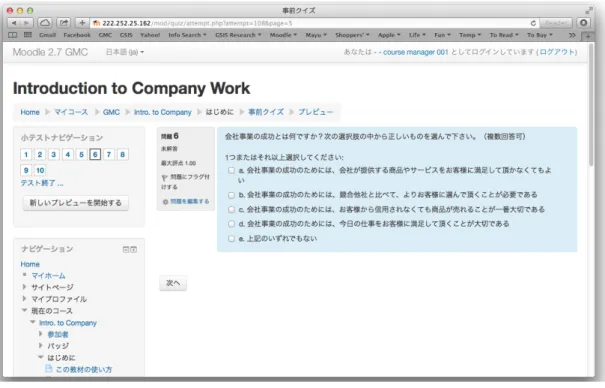Click テスト終了 link
This screenshot has height=388, width=605.
coord(42,183)
